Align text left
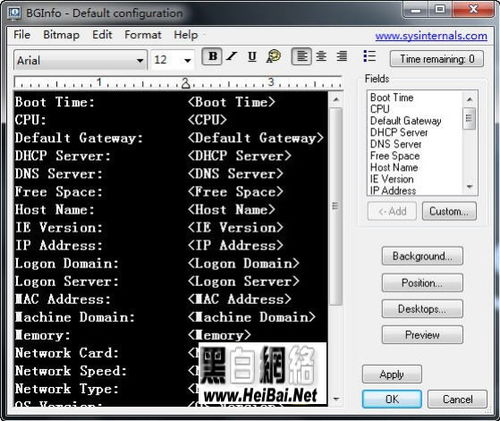Screen dimensions: 500x421 pyautogui.click(x=302, y=57)
